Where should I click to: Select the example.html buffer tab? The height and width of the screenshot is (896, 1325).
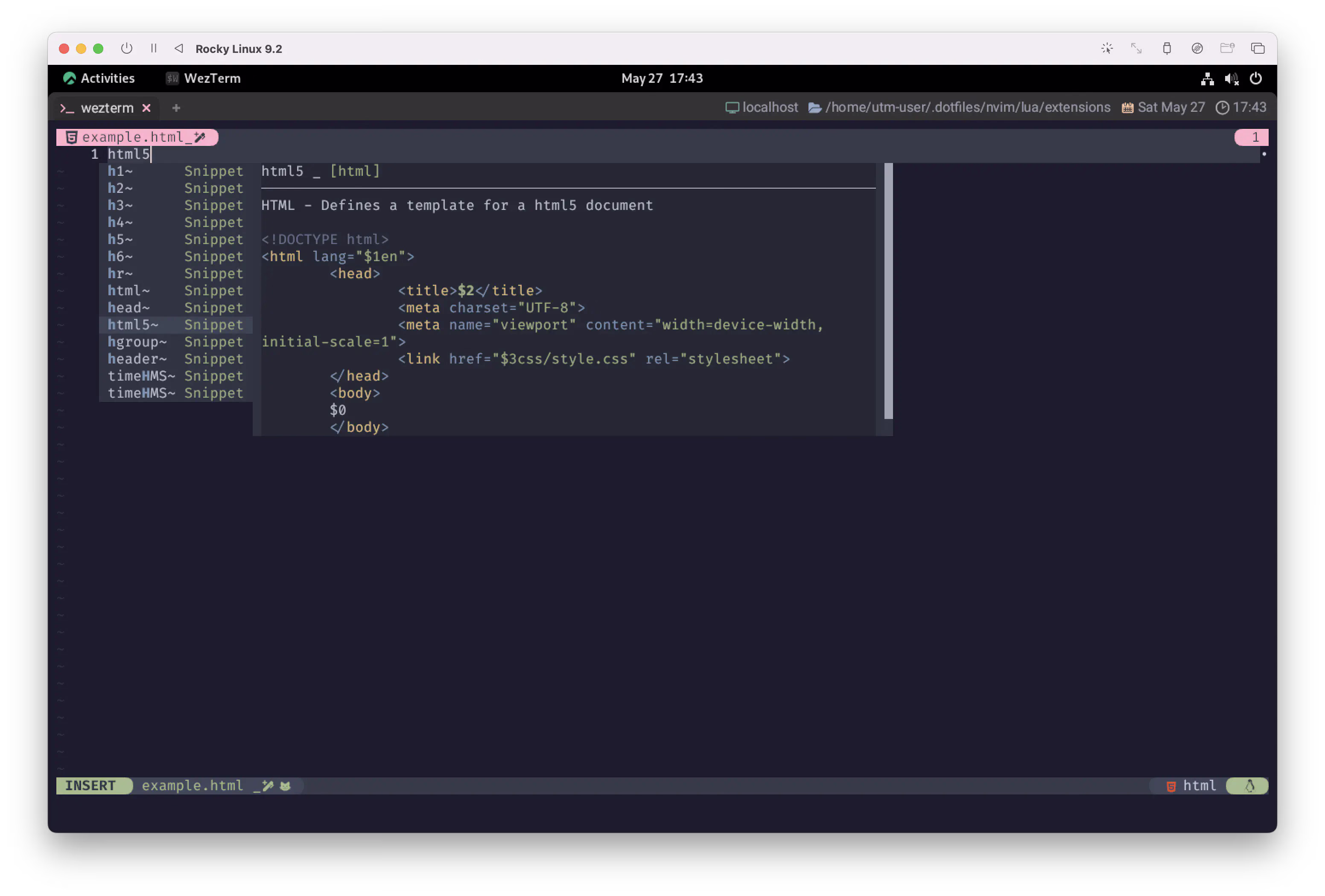(x=137, y=137)
